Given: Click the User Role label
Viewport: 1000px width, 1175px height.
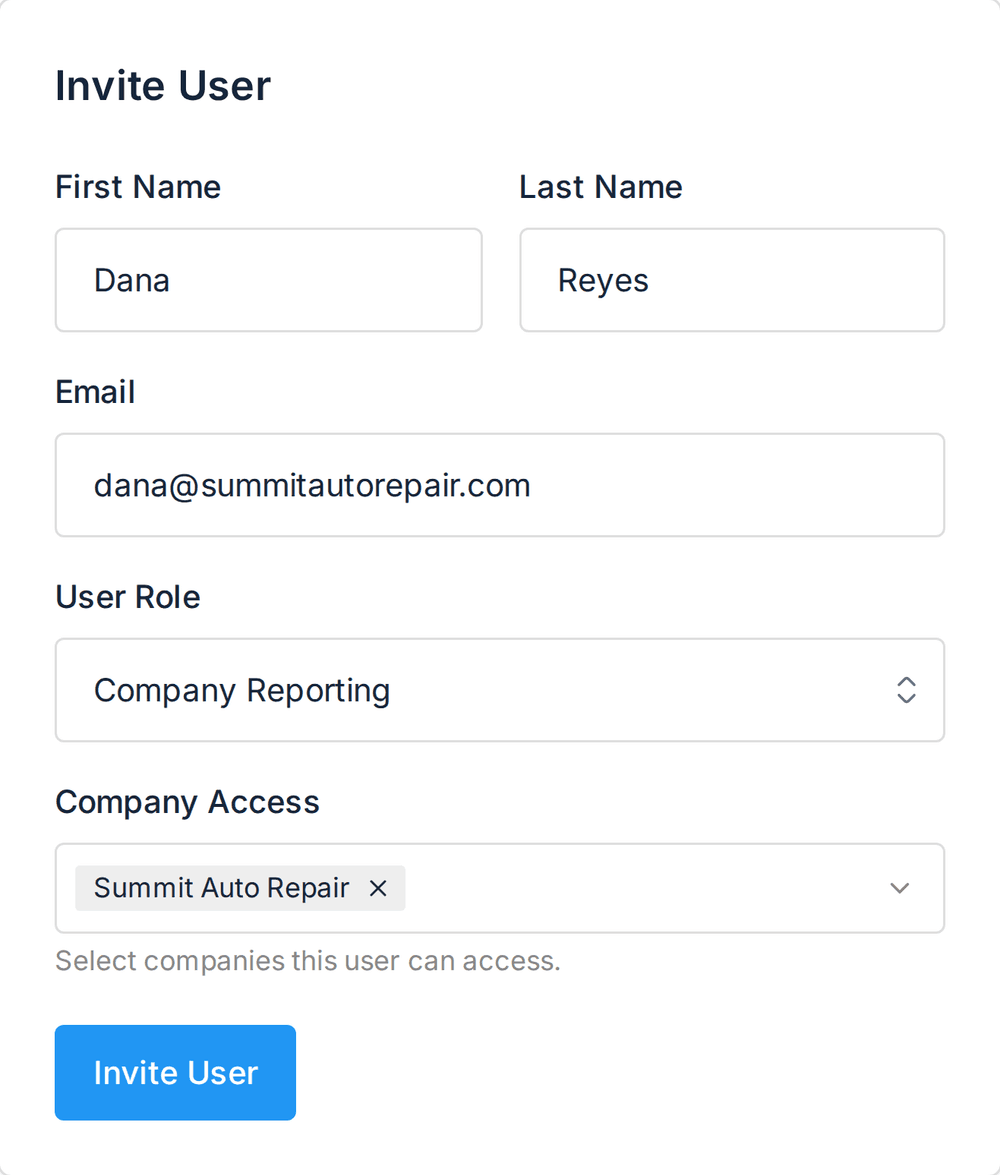Looking at the screenshot, I should (x=128, y=597).
